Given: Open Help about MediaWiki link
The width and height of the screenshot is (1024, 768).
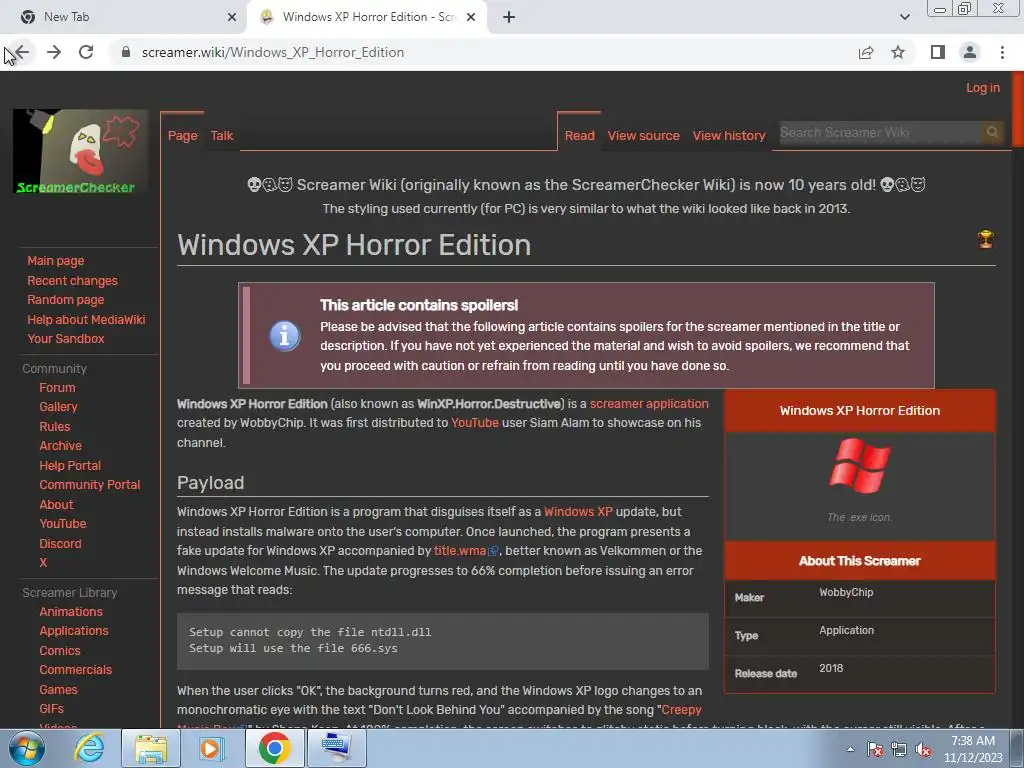Looking at the screenshot, I should point(86,319).
